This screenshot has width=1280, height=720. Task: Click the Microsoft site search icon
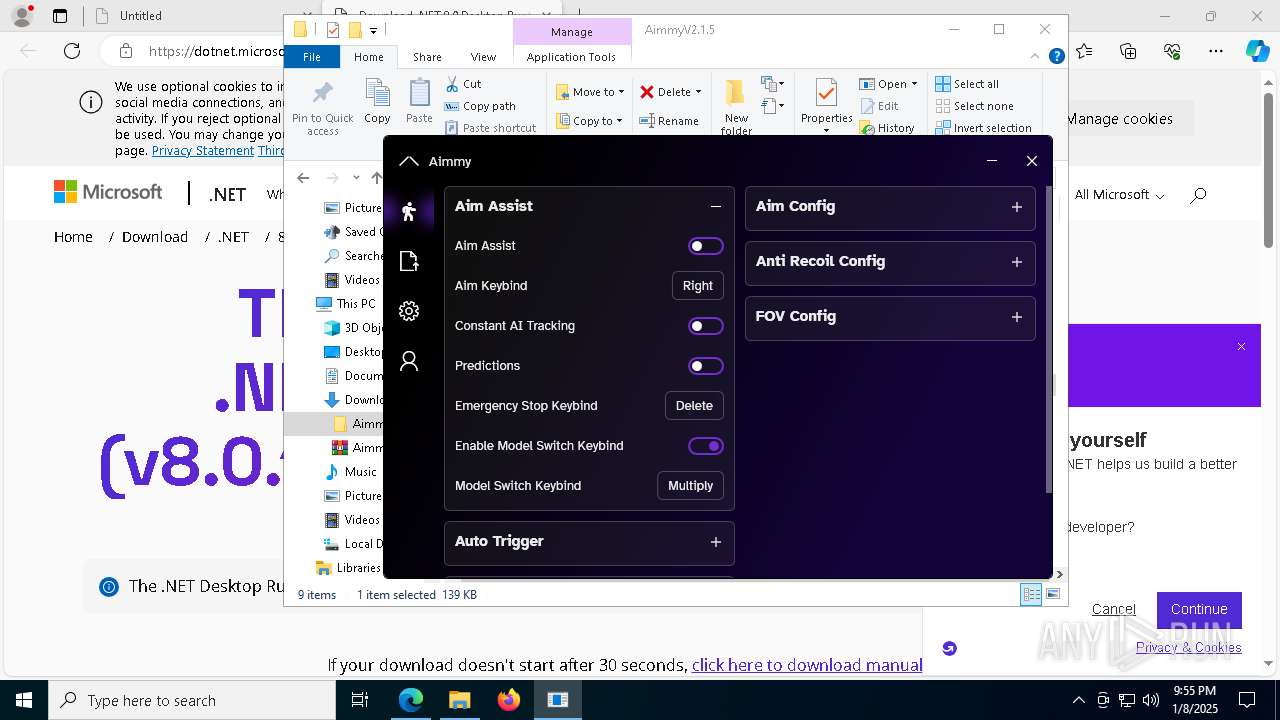(x=1198, y=195)
